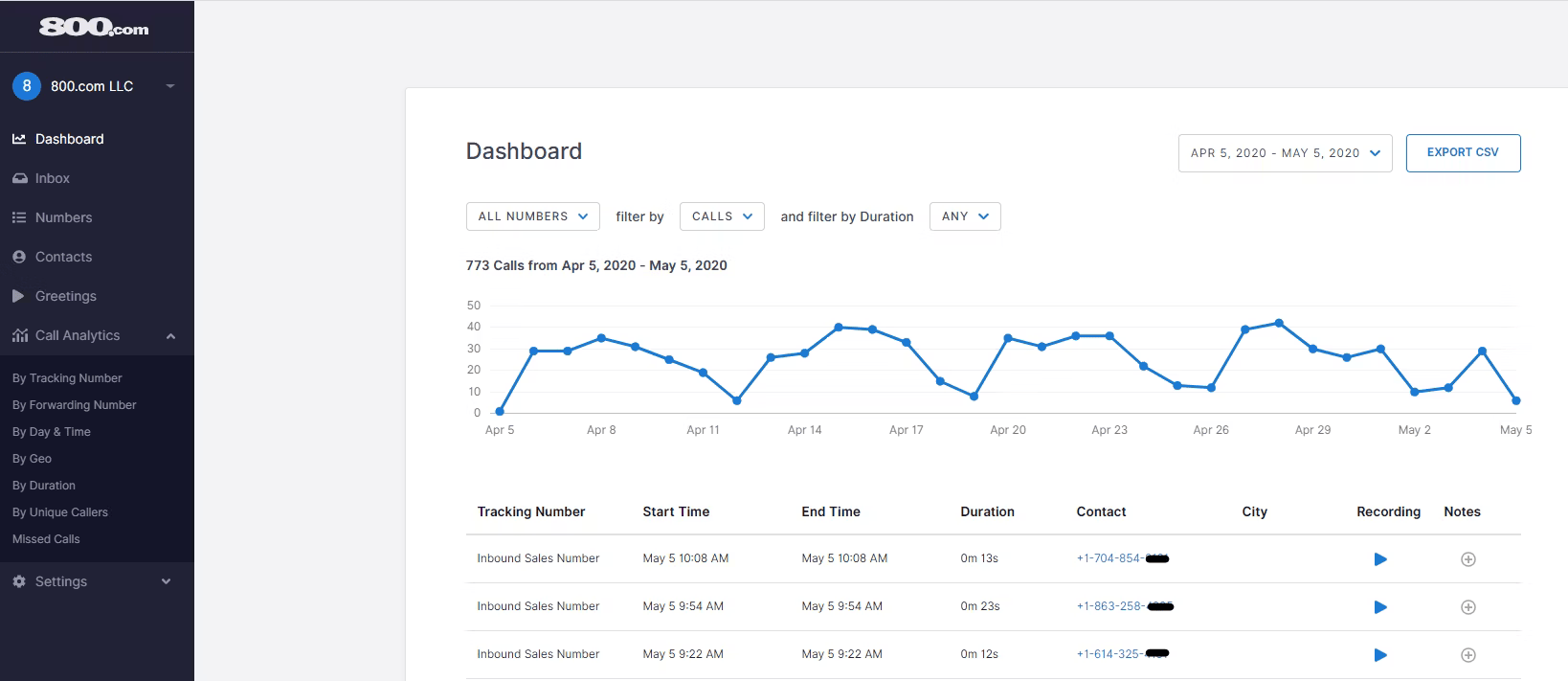The height and width of the screenshot is (681, 1568).
Task: Click the Export CSV button
Action: pyautogui.click(x=1462, y=153)
